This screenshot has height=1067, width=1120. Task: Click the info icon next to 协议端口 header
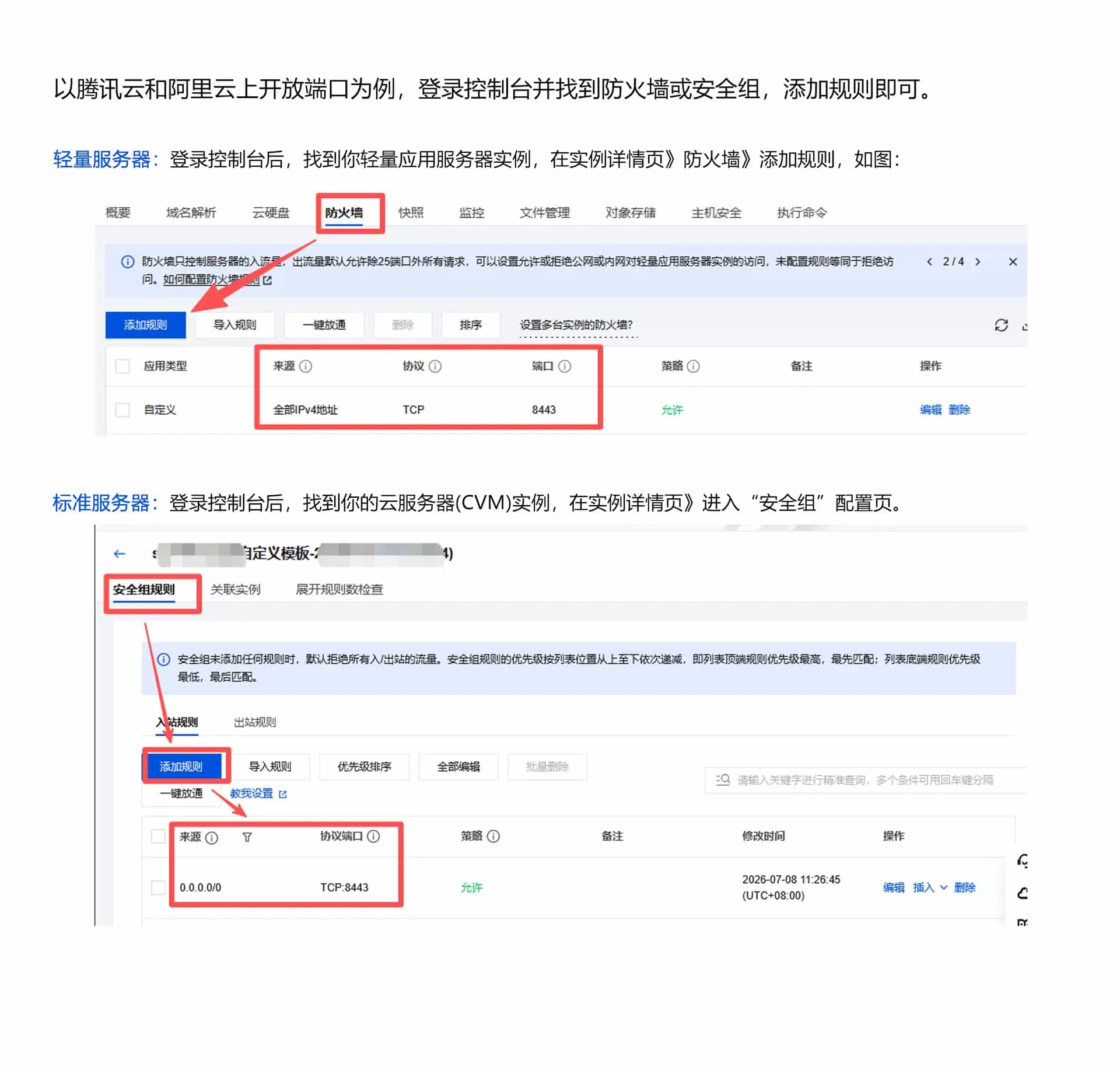(x=373, y=836)
